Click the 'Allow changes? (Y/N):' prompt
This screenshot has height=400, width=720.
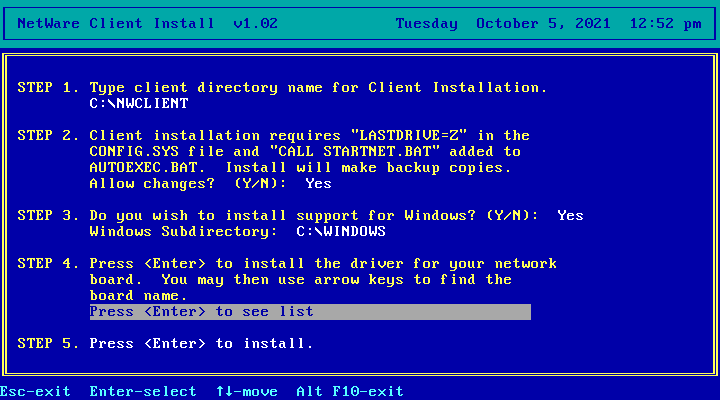coord(188,184)
